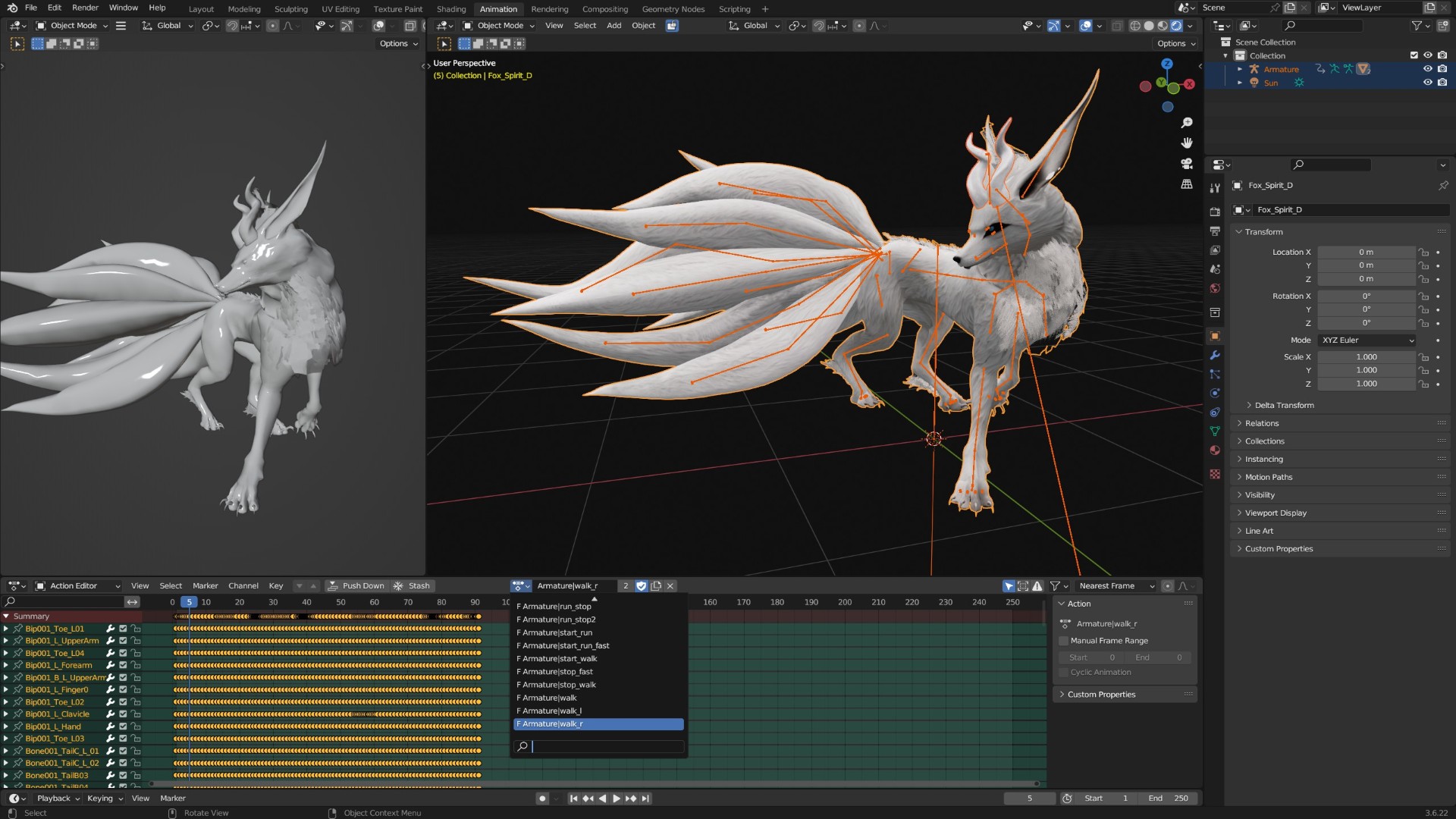Open the Rotation Mode XYZ Euler dropdown
Screen dimensions: 1456x819
point(1367,340)
